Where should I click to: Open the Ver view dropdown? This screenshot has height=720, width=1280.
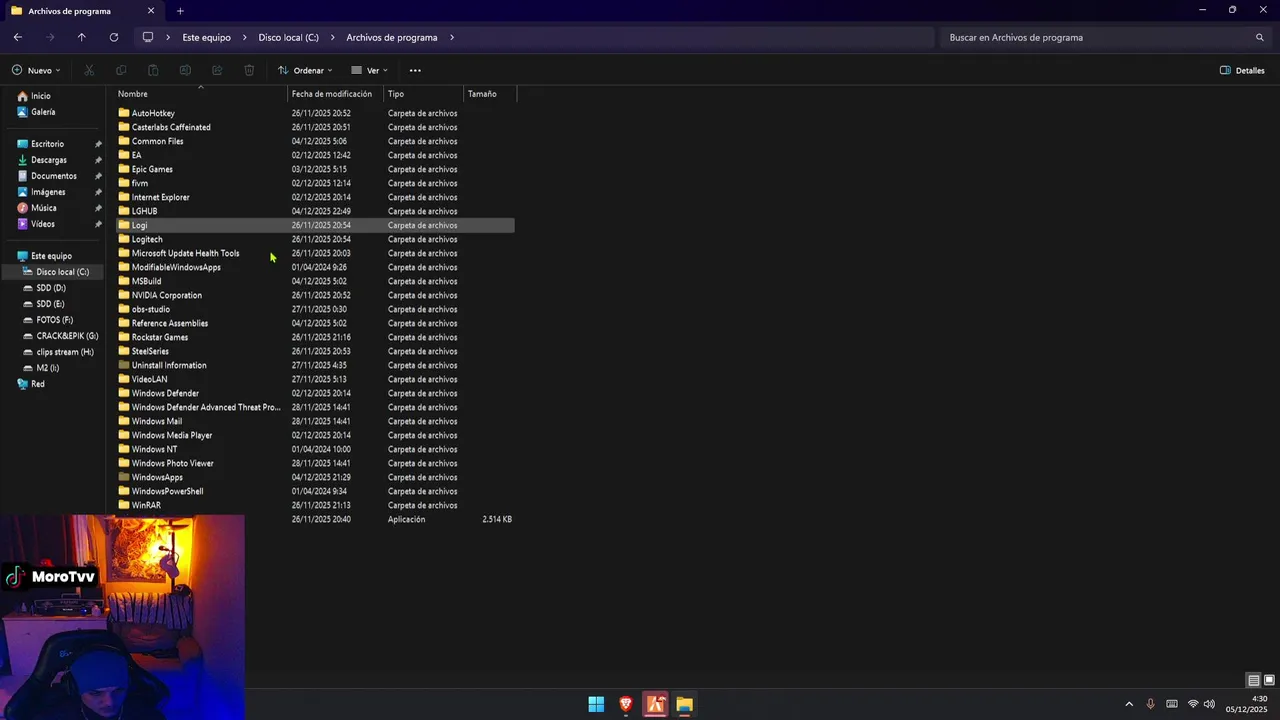click(x=369, y=70)
